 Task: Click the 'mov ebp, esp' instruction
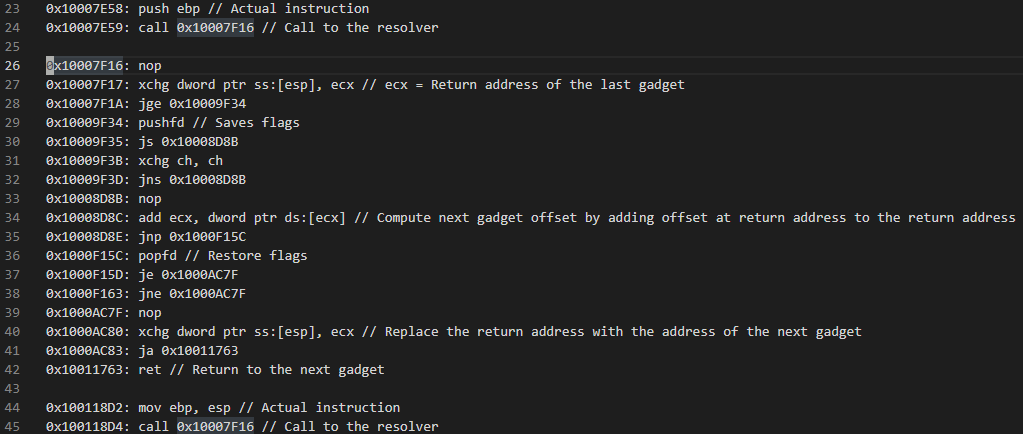(x=184, y=408)
